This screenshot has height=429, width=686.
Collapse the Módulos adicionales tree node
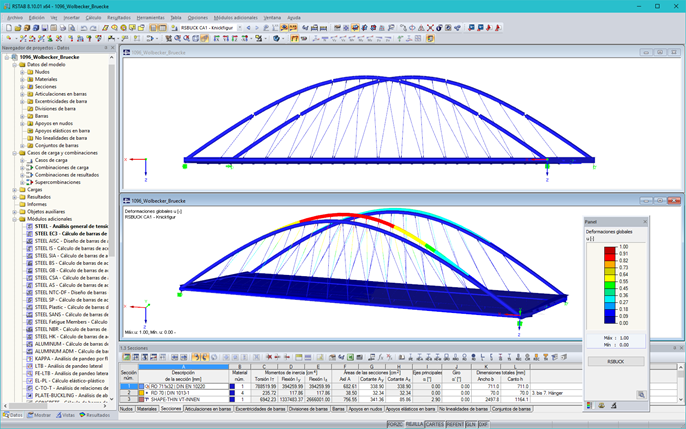click(14, 219)
